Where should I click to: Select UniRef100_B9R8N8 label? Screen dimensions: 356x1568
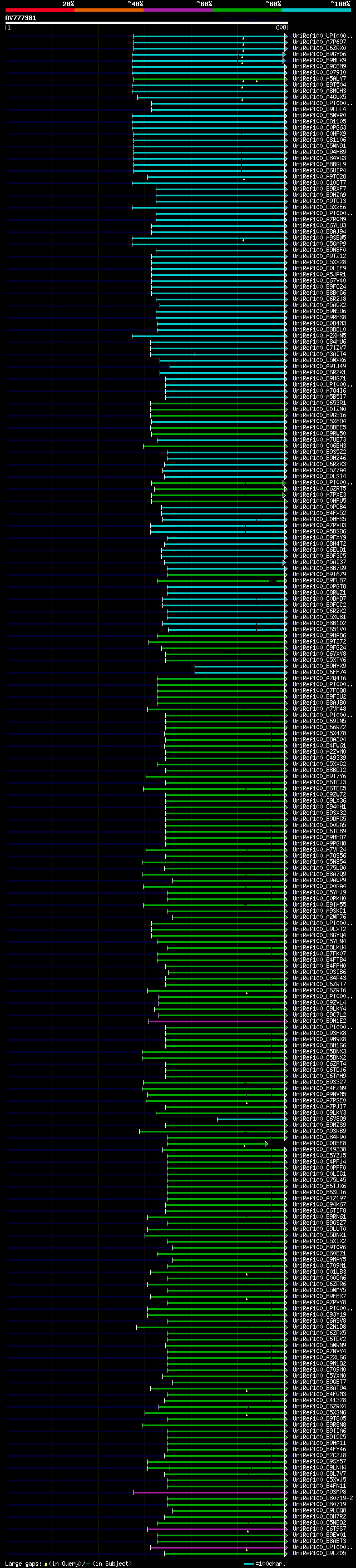(x=319, y=1424)
